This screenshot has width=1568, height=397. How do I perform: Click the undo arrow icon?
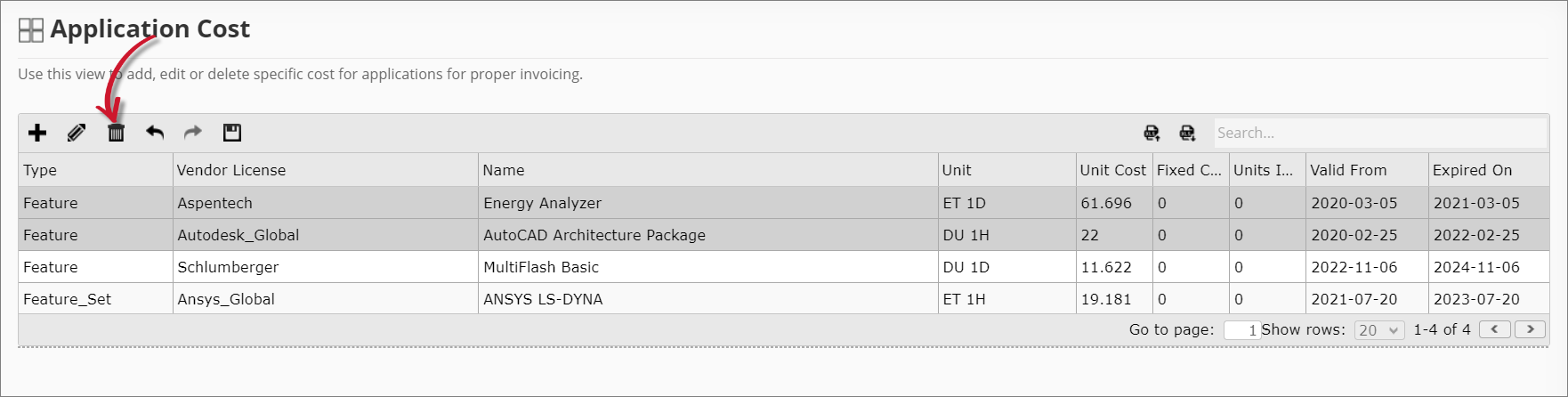point(155,133)
